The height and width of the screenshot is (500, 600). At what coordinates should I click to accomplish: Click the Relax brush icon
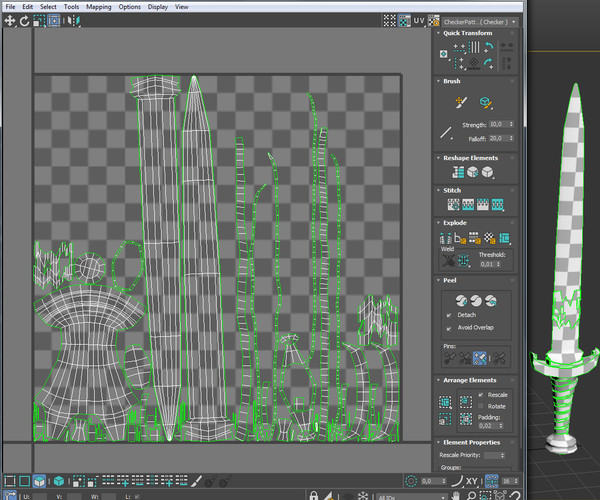(x=486, y=103)
